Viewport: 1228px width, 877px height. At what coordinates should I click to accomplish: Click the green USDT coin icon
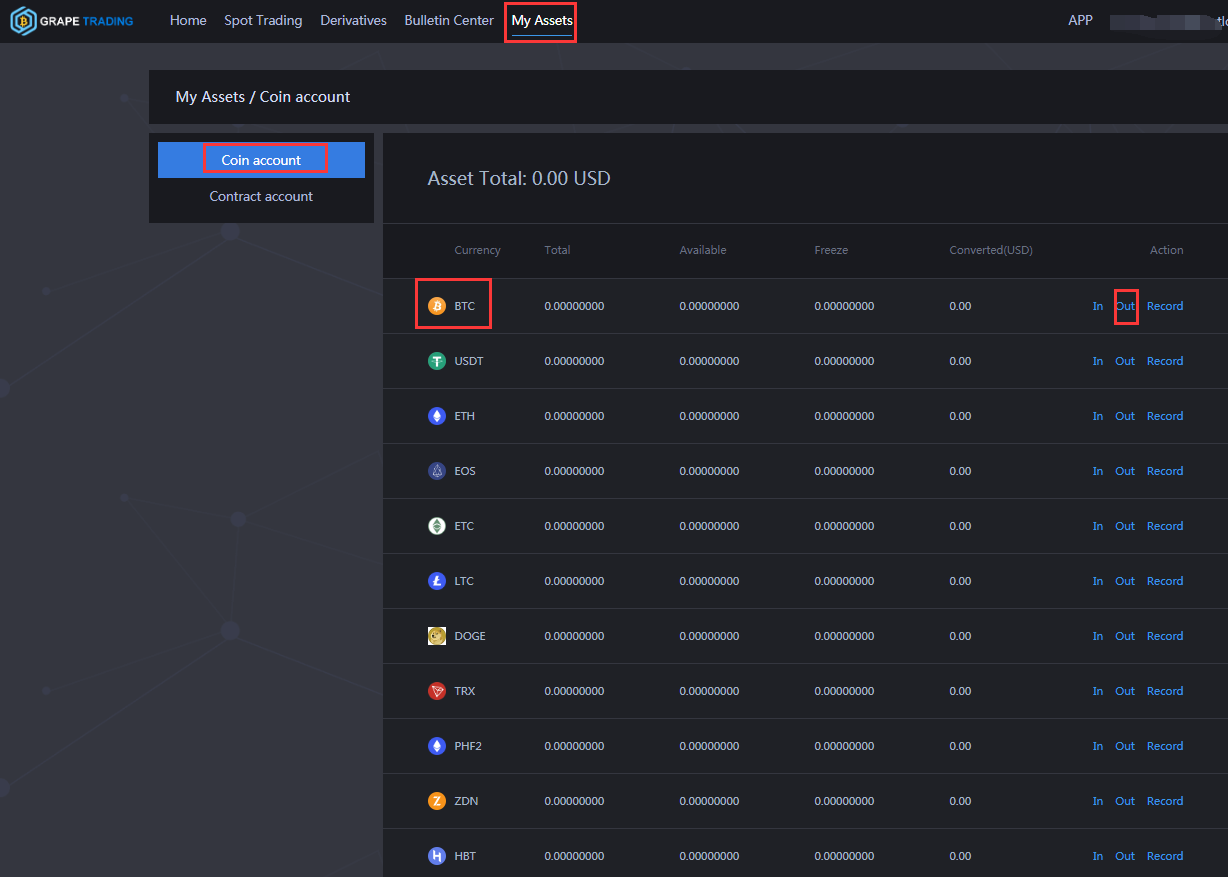pos(437,361)
